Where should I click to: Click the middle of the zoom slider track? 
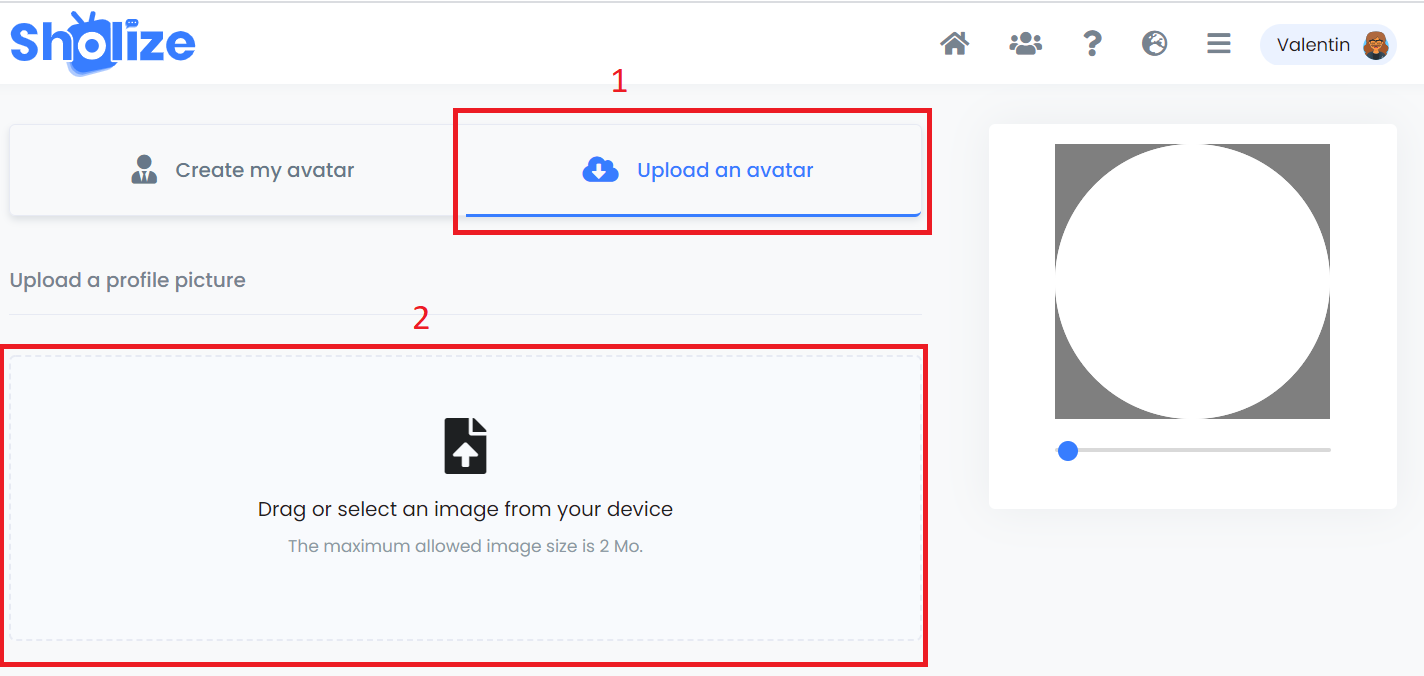pos(1194,450)
